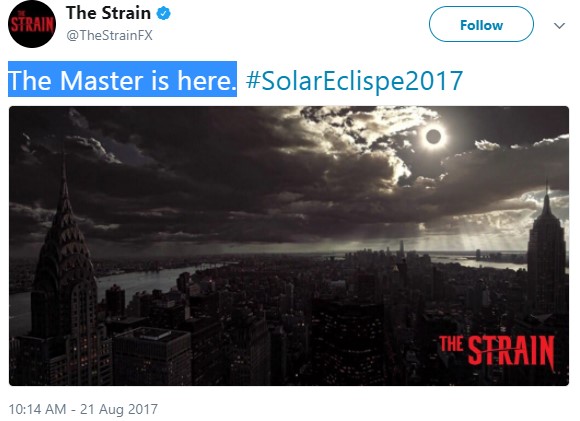Click the red THE STRAIN logo in image
Image resolution: width=580 pixels, height=421 pixels.
[497, 350]
